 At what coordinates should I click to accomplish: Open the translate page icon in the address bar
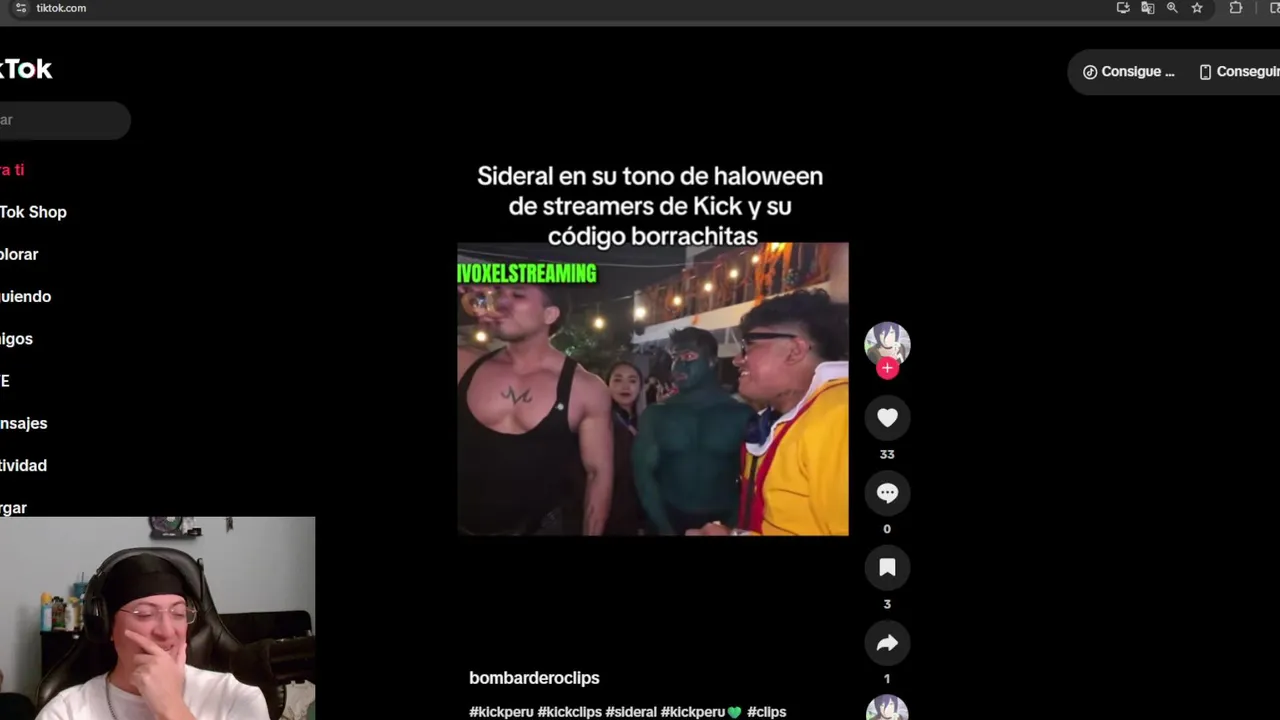click(1148, 8)
